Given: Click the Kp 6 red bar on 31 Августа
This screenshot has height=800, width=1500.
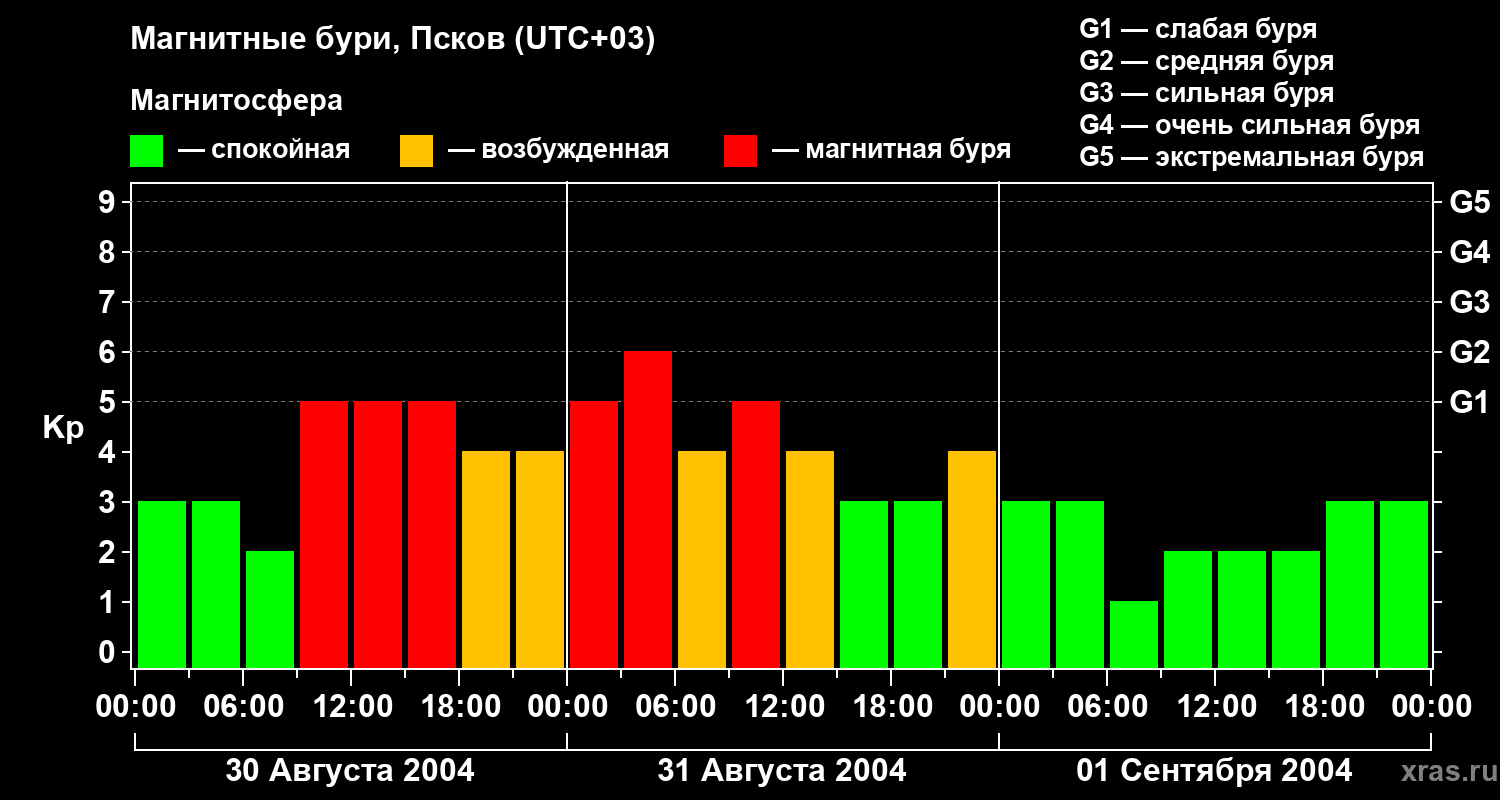Looking at the screenshot, I should tap(648, 510).
